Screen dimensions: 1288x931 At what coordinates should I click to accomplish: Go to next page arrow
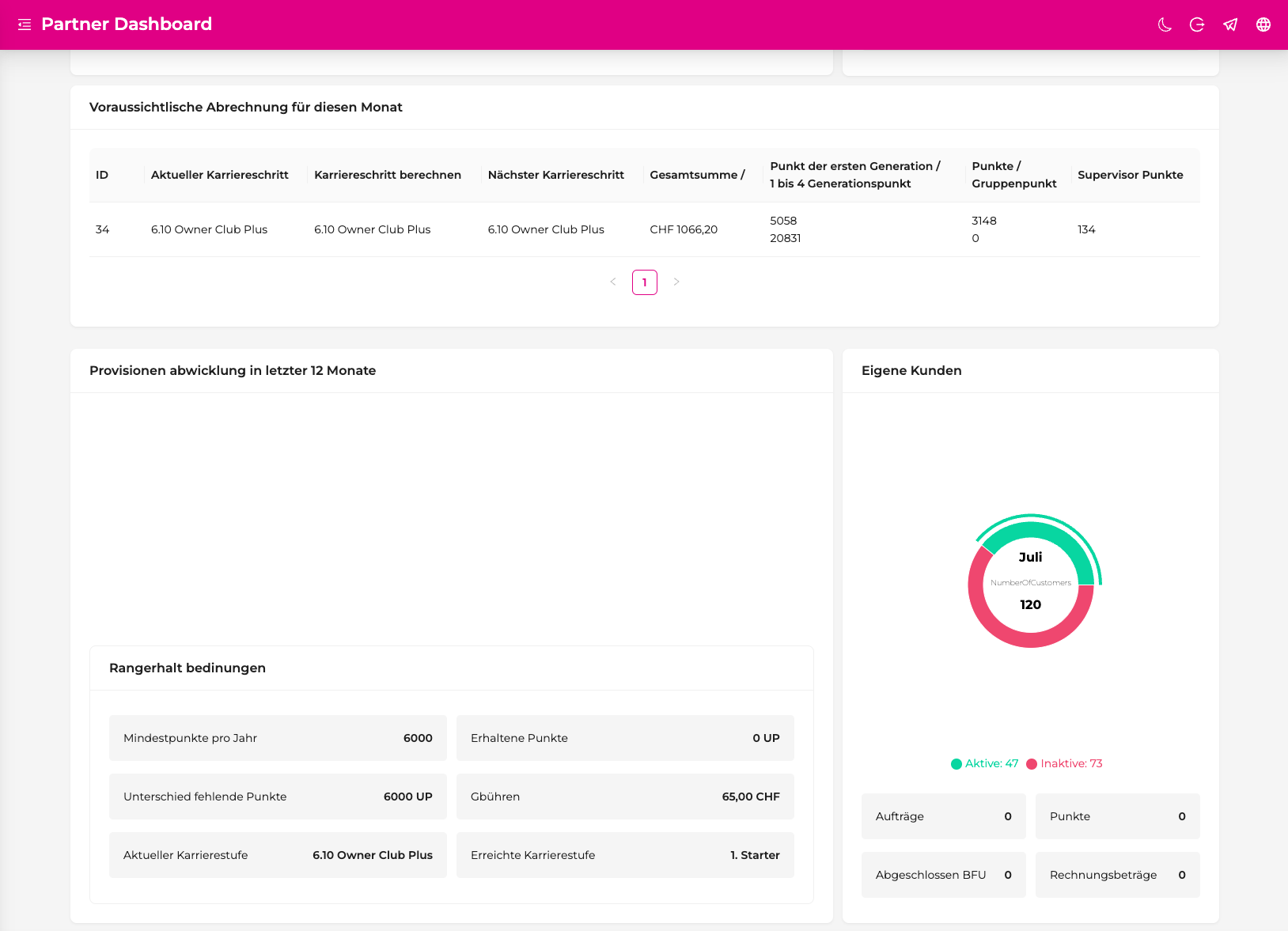coord(676,282)
